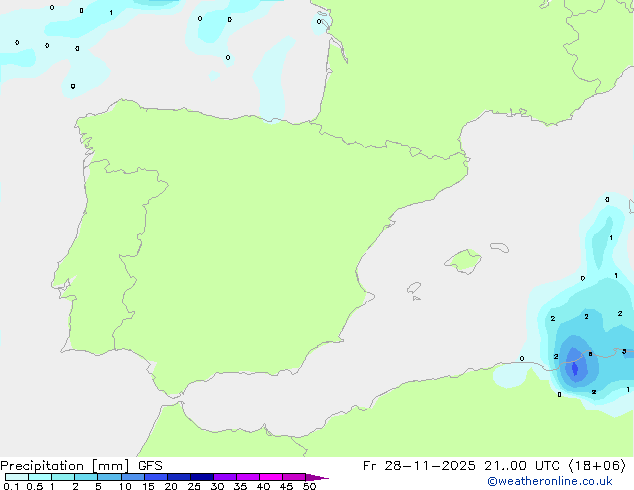The height and width of the screenshot is (490, 634).
Task: Click the 0.1–0.5 mm lightest cyan legend swatch
Action: tap(17, 477)
